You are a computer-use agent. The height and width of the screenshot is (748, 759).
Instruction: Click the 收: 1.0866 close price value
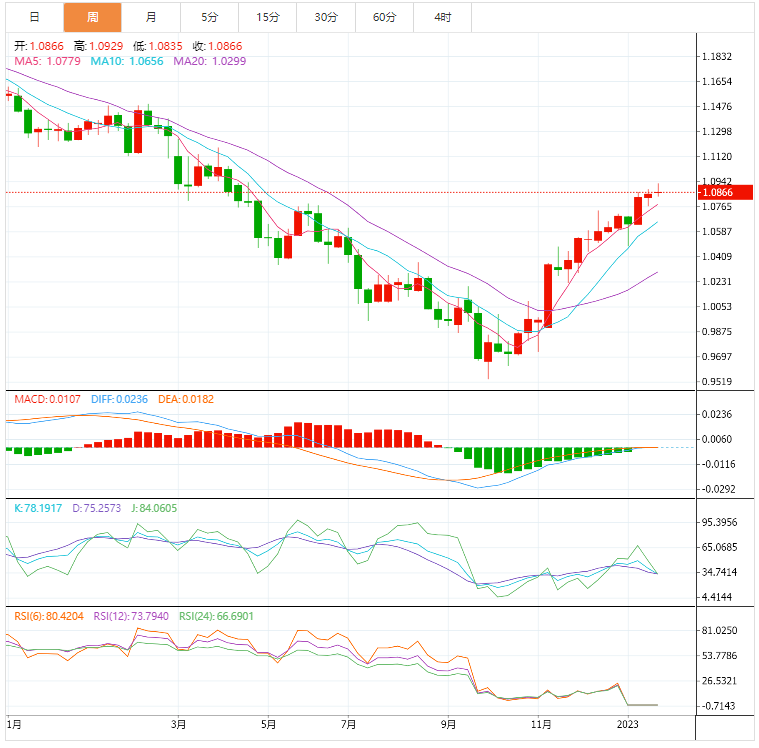tap(217, 46)
